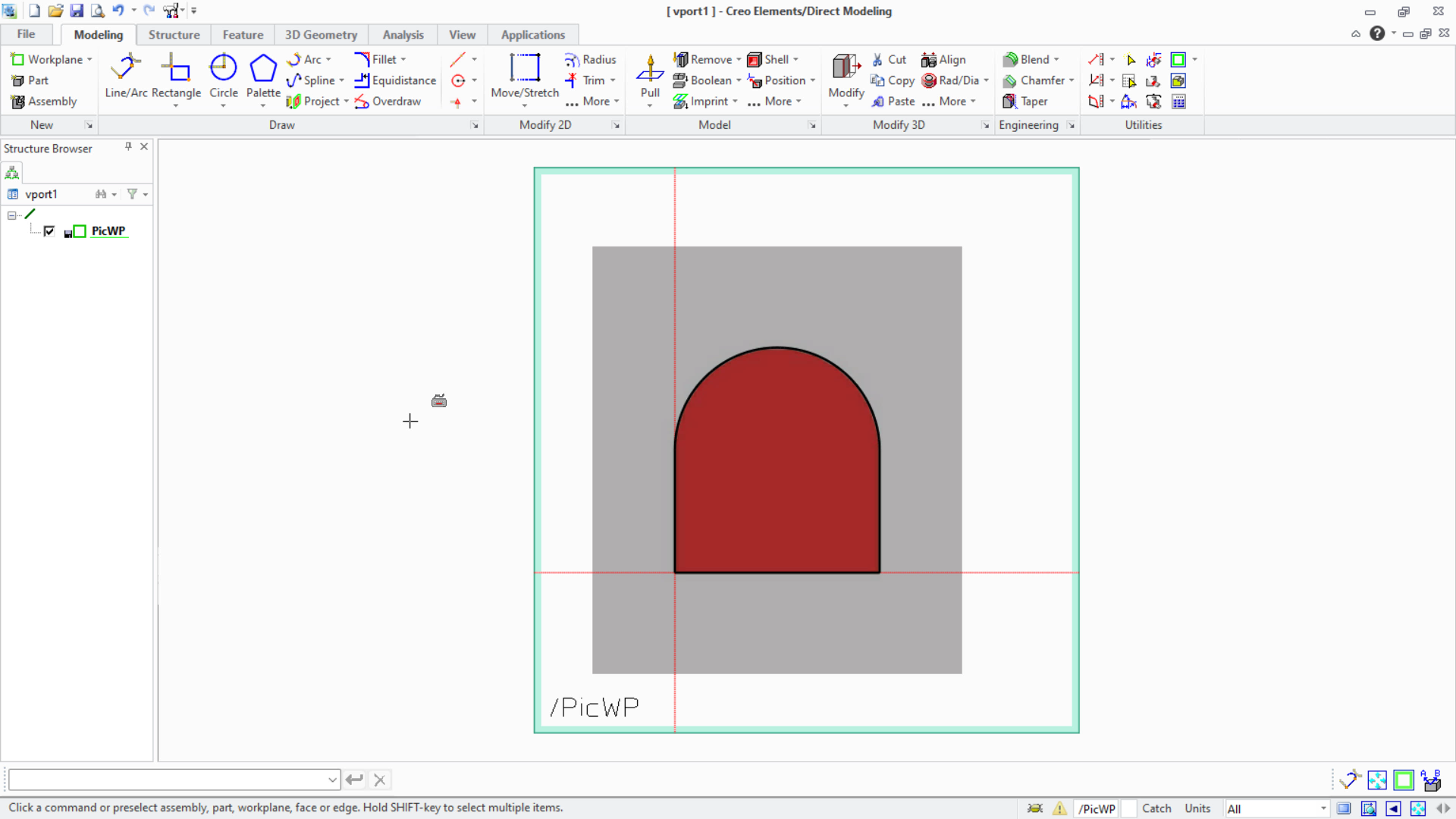
Task: Open the Blend dropdown arrow
Action: (x=1056, y=60)
